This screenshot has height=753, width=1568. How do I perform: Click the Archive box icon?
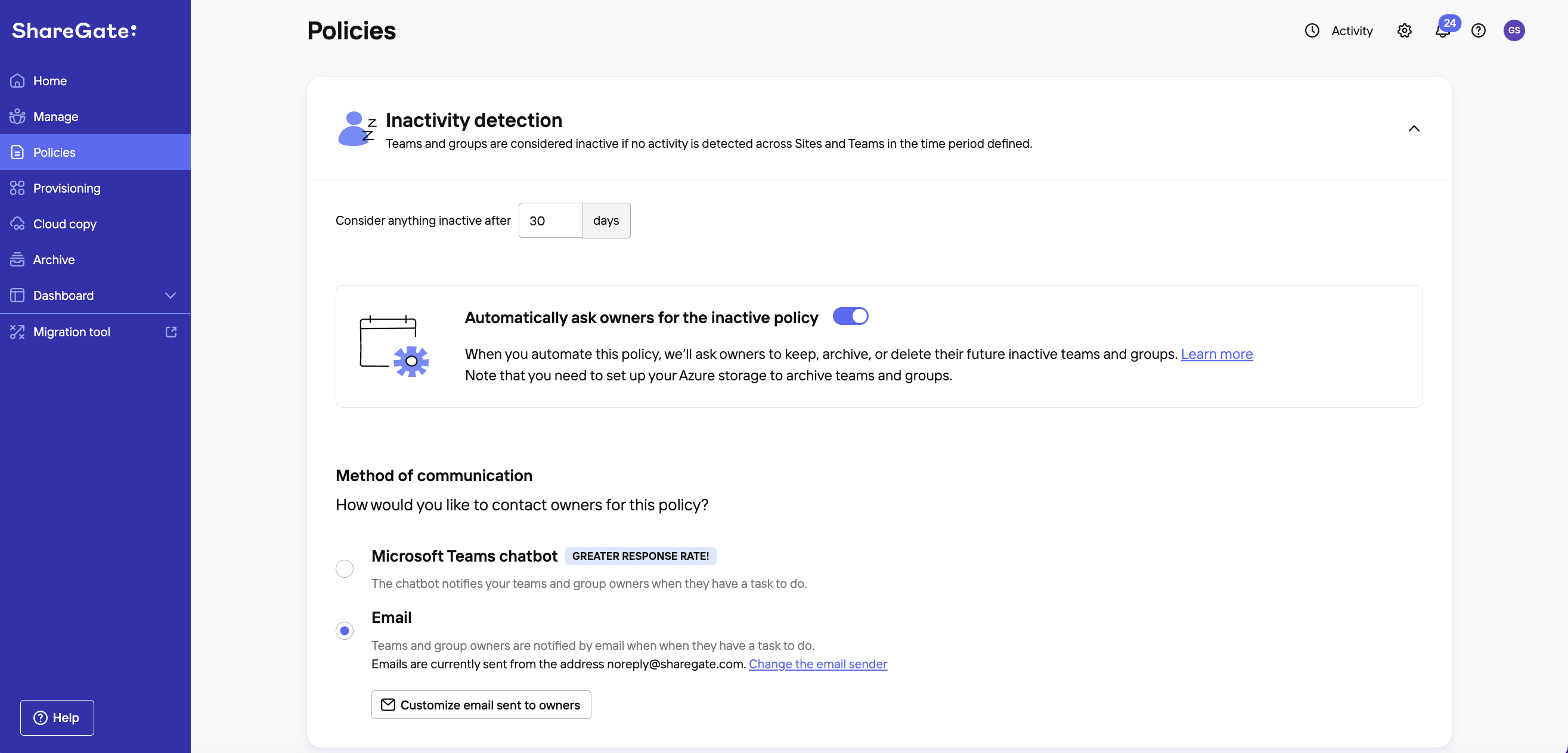coord(17,259)
